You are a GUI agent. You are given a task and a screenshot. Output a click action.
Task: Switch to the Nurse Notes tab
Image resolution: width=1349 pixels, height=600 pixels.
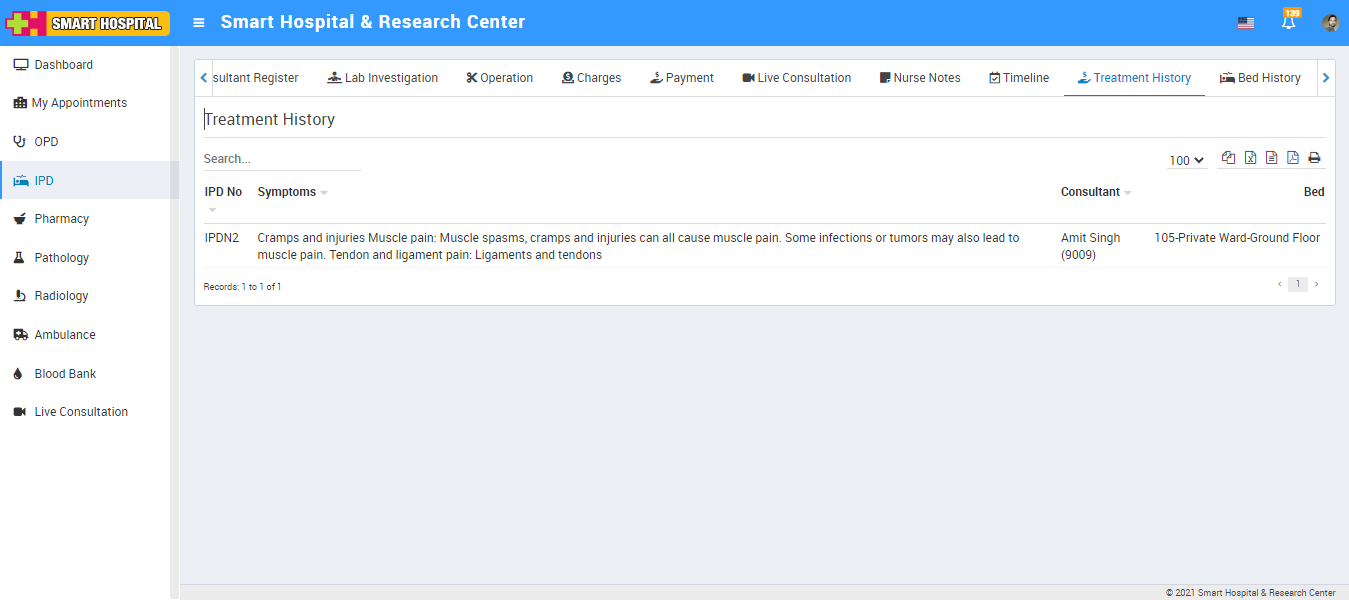(x=919, y=78)
